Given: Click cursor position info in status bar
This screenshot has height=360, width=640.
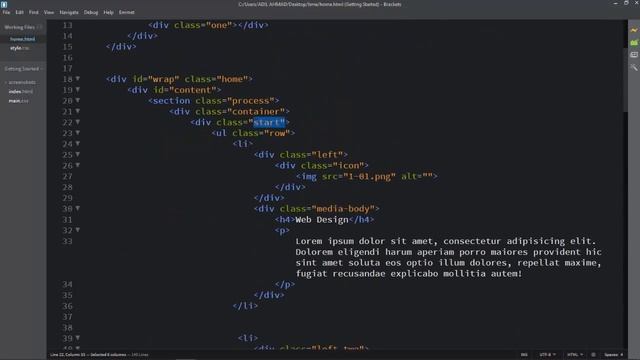Looking at the screenshot, I should (88, 355).
